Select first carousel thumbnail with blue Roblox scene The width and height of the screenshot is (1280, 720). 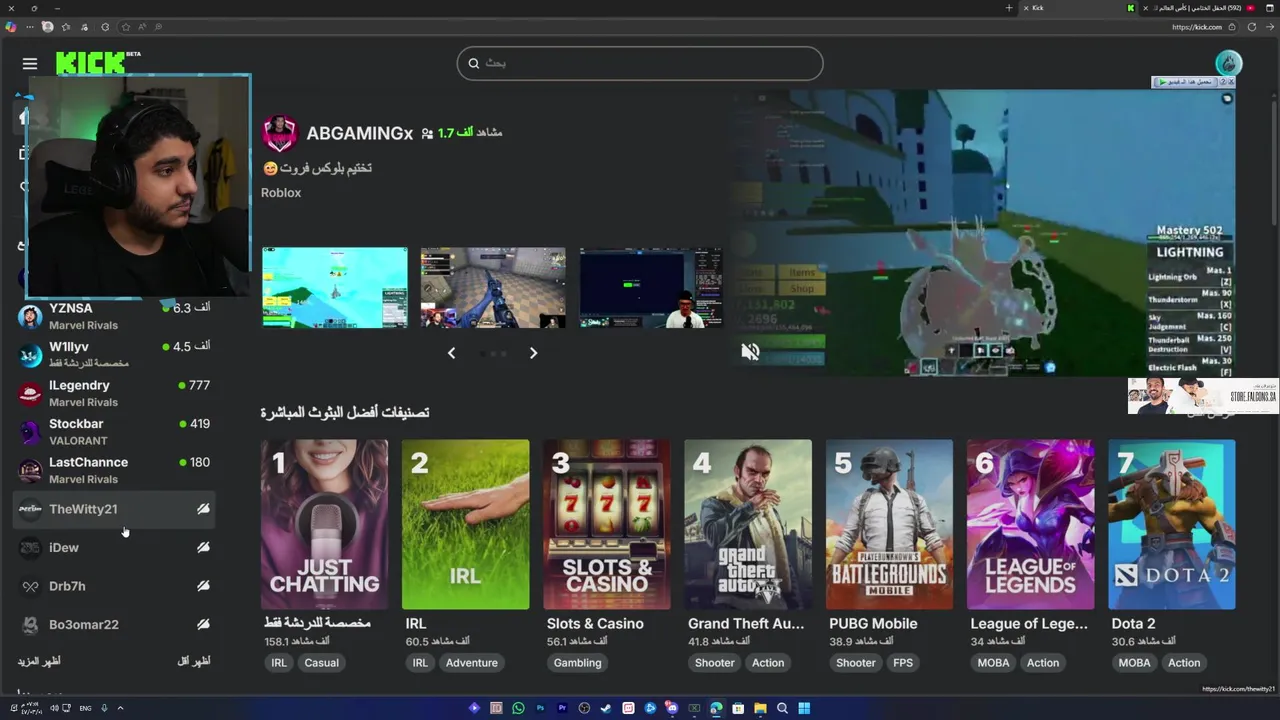point(335,287)
